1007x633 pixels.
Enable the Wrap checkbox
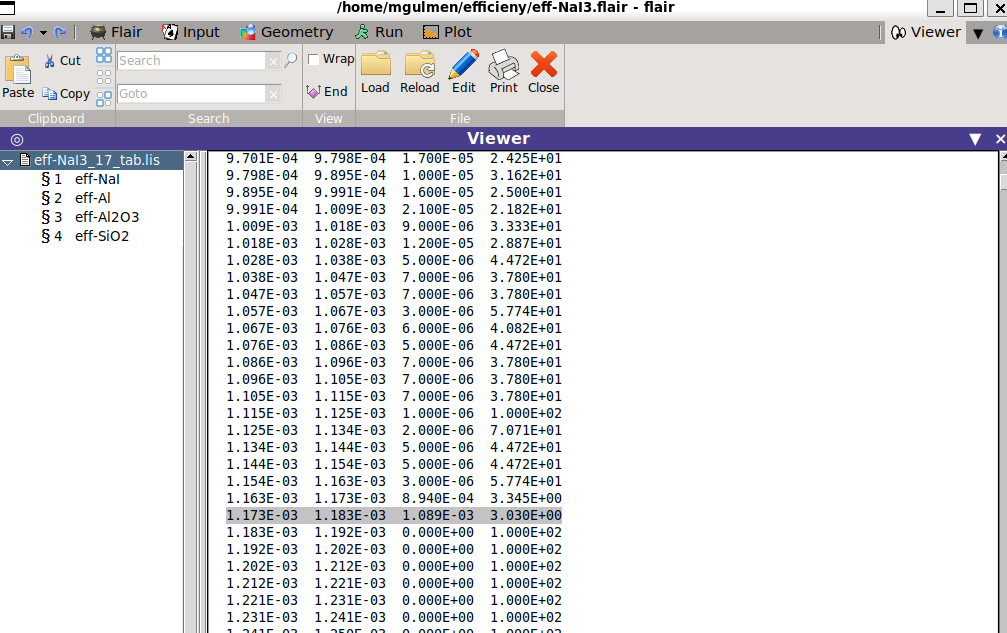point(313,59)
